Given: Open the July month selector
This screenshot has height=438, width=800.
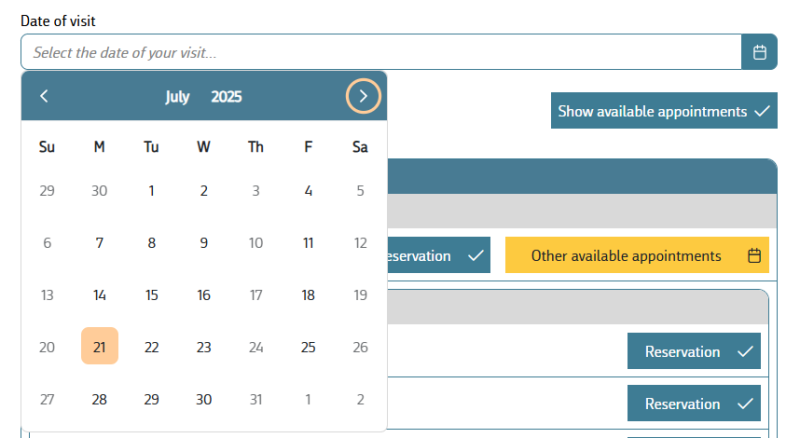Looking at the screenshot, I should 177,96.
